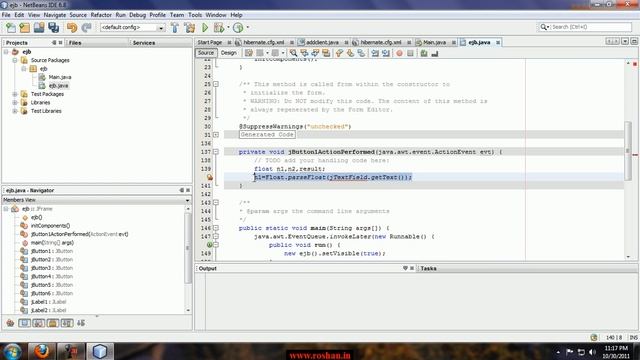Click the Toggle Bookmark editor icon
The width and height of the screenshot is (640, 360).
click(x=361, y=53)
